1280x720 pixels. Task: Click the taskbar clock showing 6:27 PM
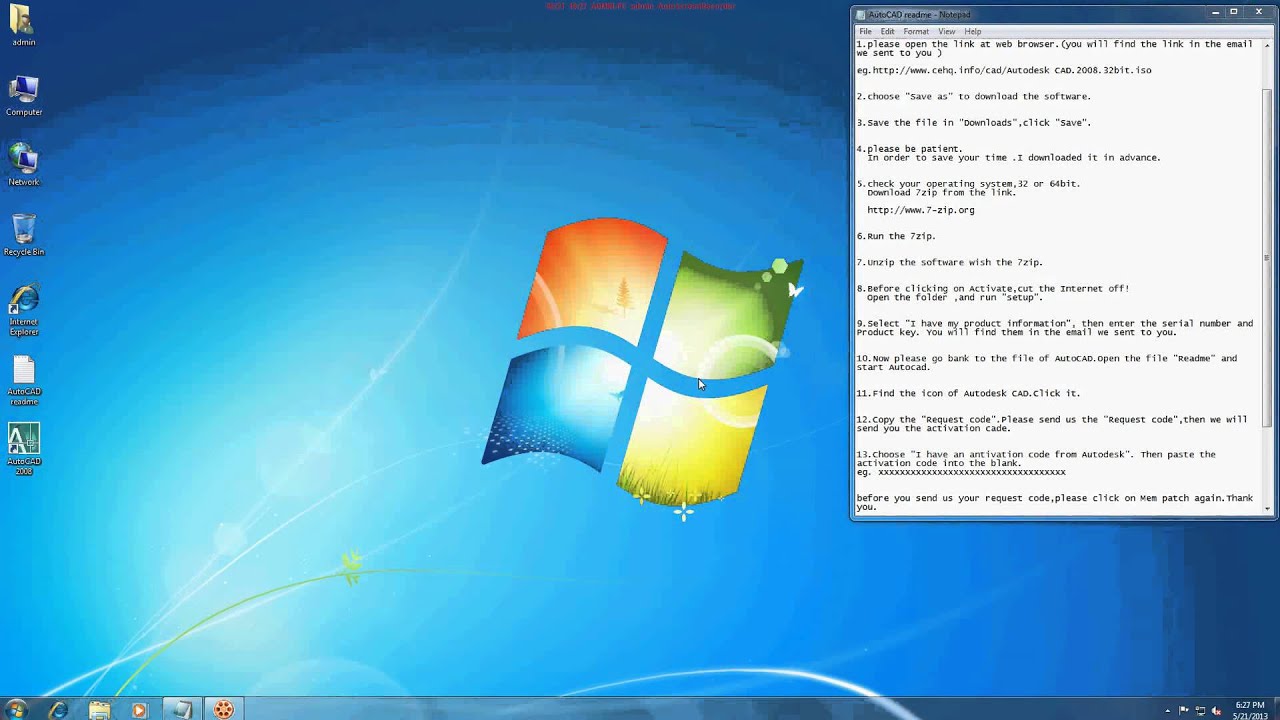(x=1250, y=710)
